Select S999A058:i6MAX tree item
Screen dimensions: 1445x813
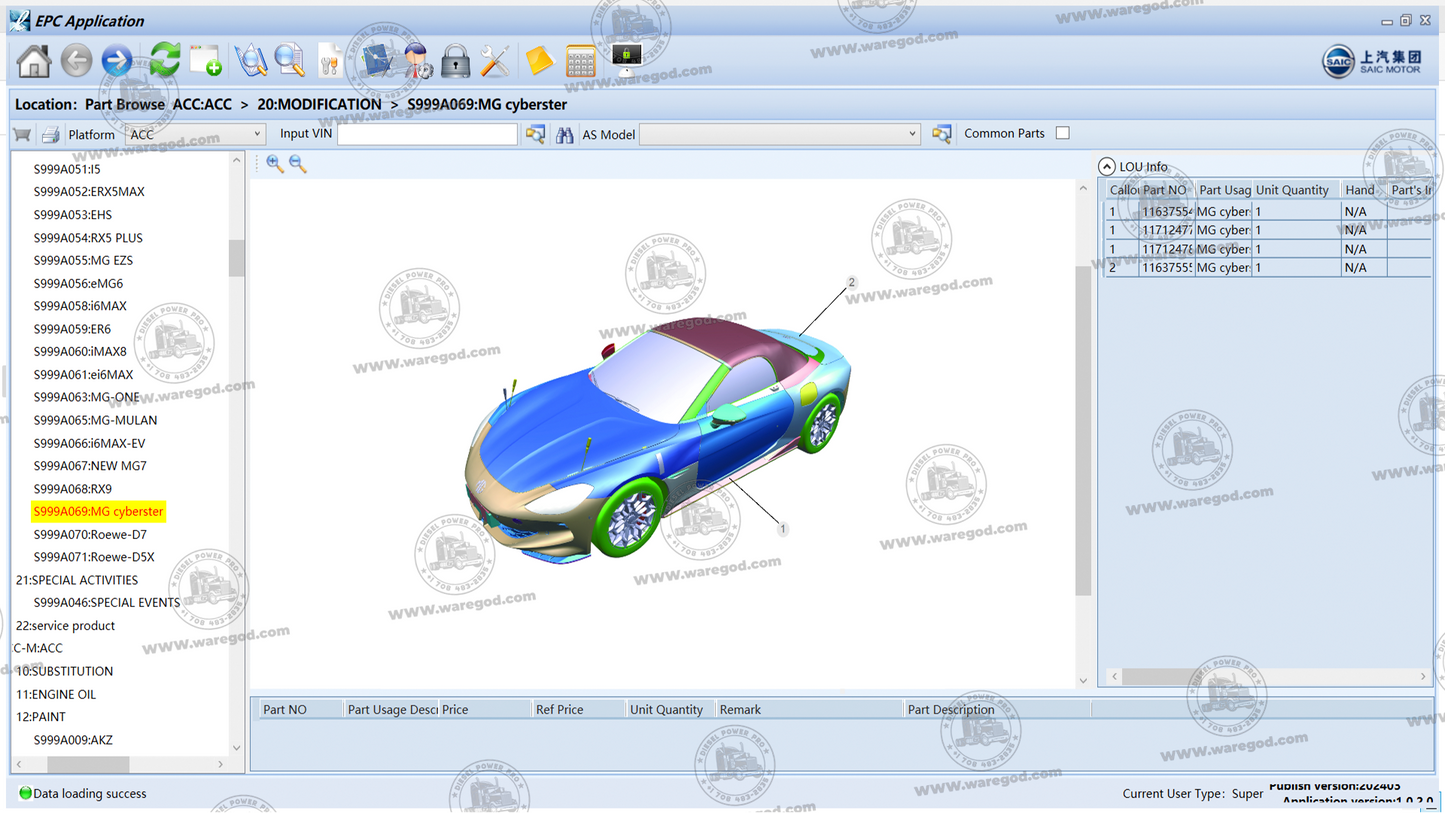[x=80, y=306]
